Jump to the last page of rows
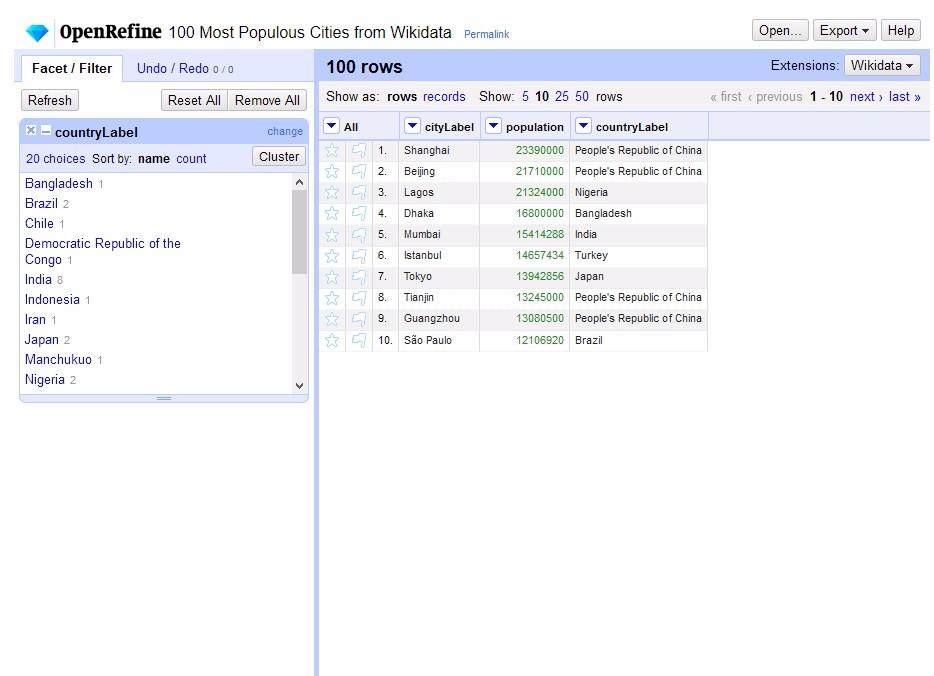The height and width of the screenshot is (676, 934). 904,96
